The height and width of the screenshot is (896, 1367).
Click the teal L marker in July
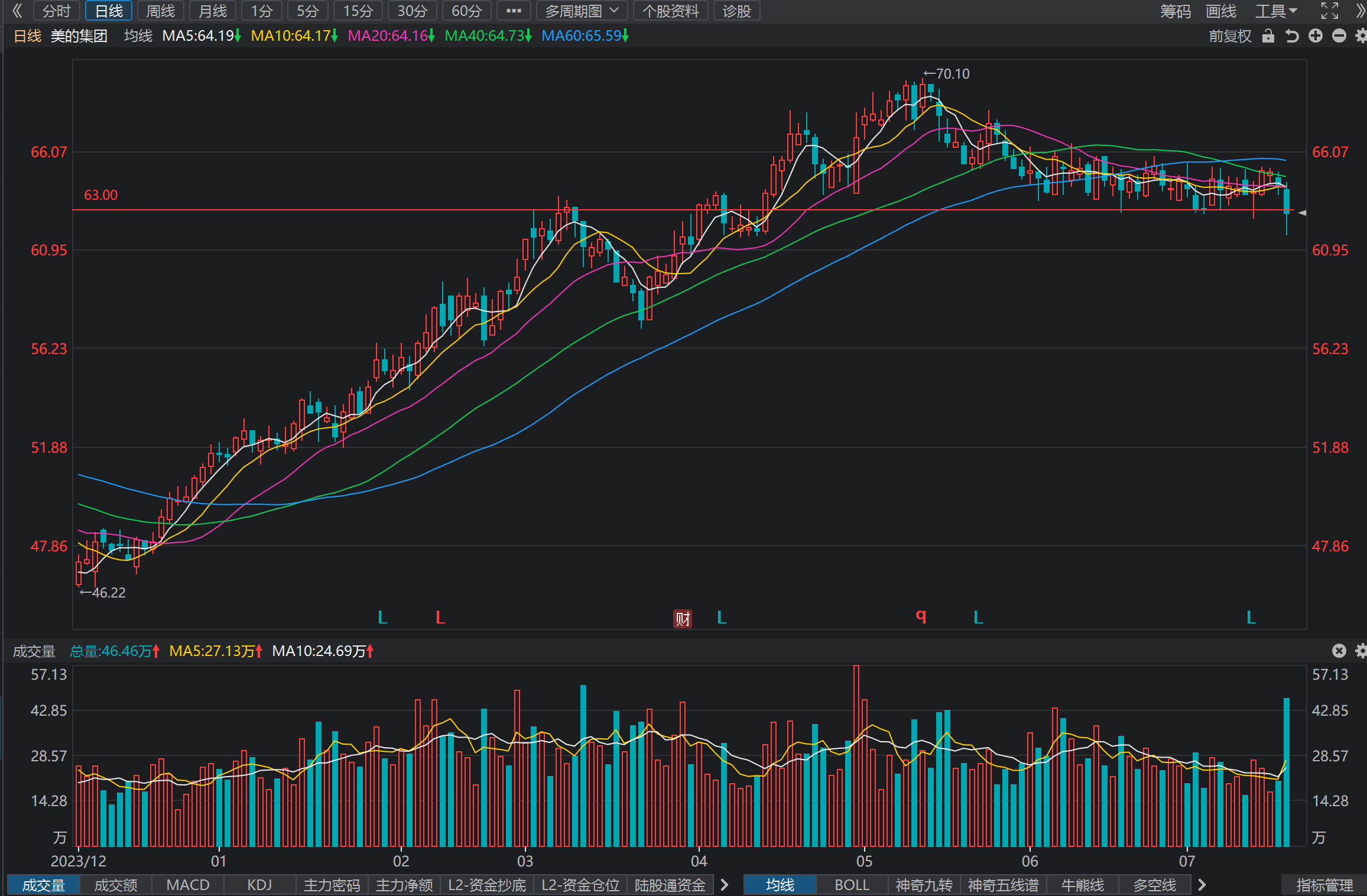tap(1251, 618)
